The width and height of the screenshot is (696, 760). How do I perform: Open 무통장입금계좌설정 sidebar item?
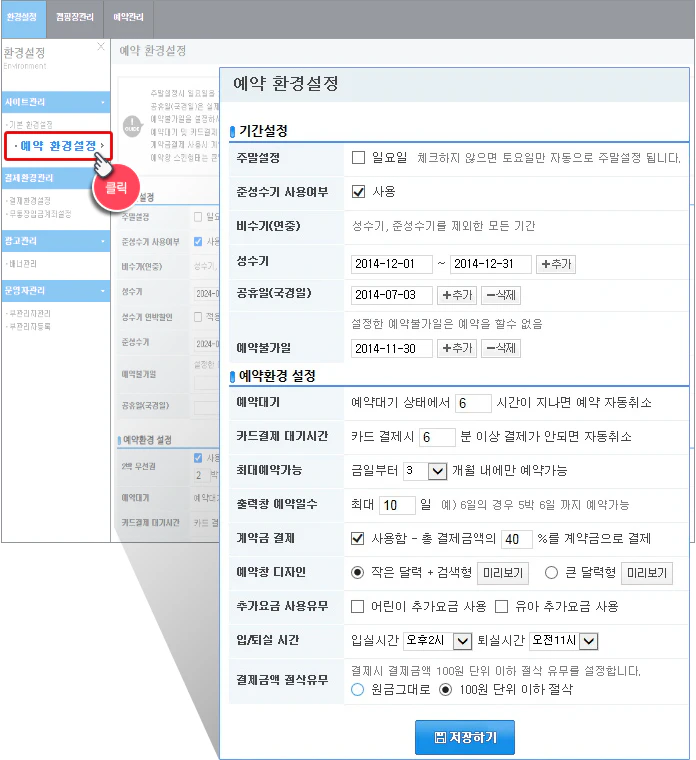[39, 214]
